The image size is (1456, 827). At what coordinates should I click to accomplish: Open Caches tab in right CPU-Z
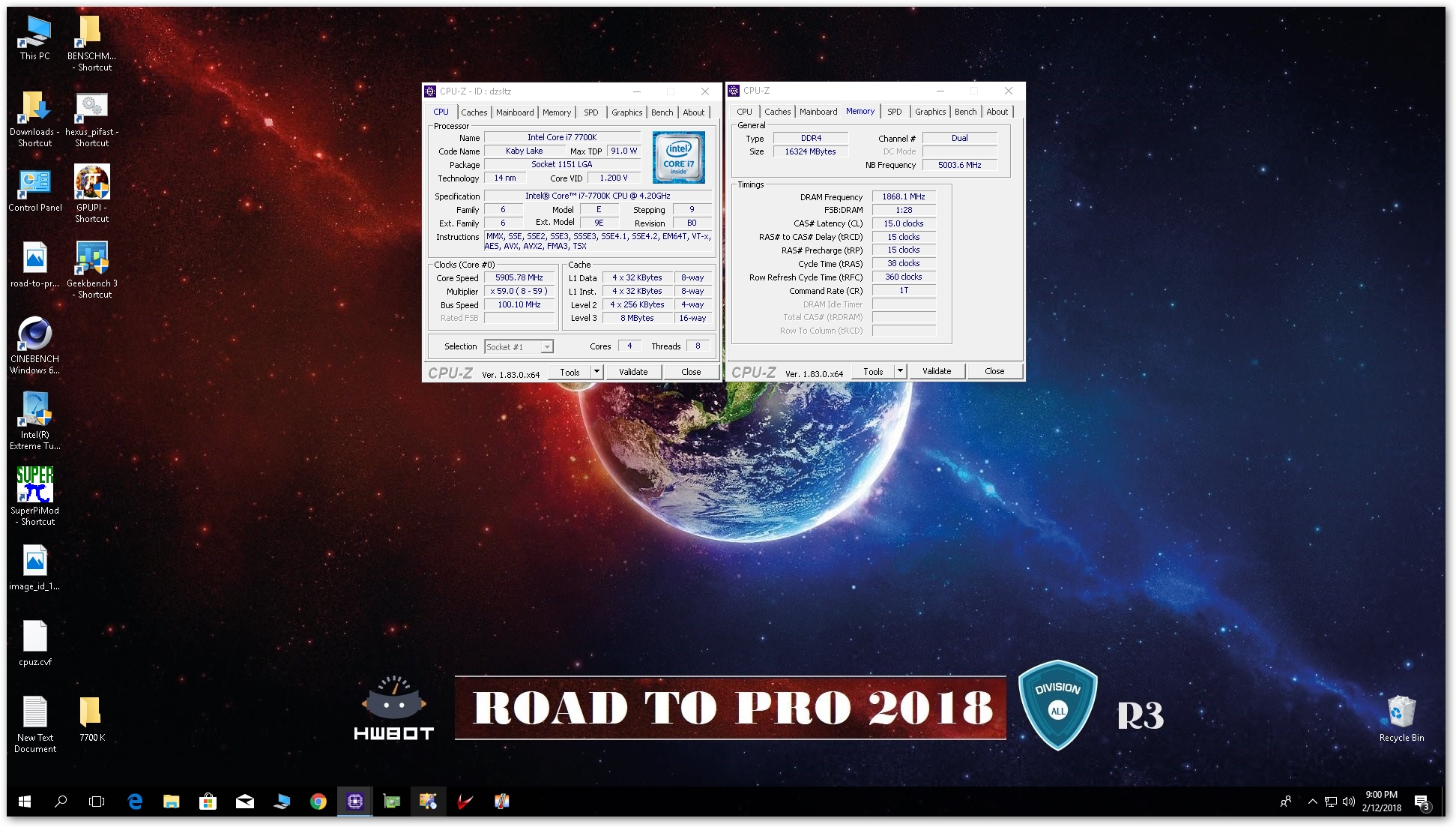(777, 112)
